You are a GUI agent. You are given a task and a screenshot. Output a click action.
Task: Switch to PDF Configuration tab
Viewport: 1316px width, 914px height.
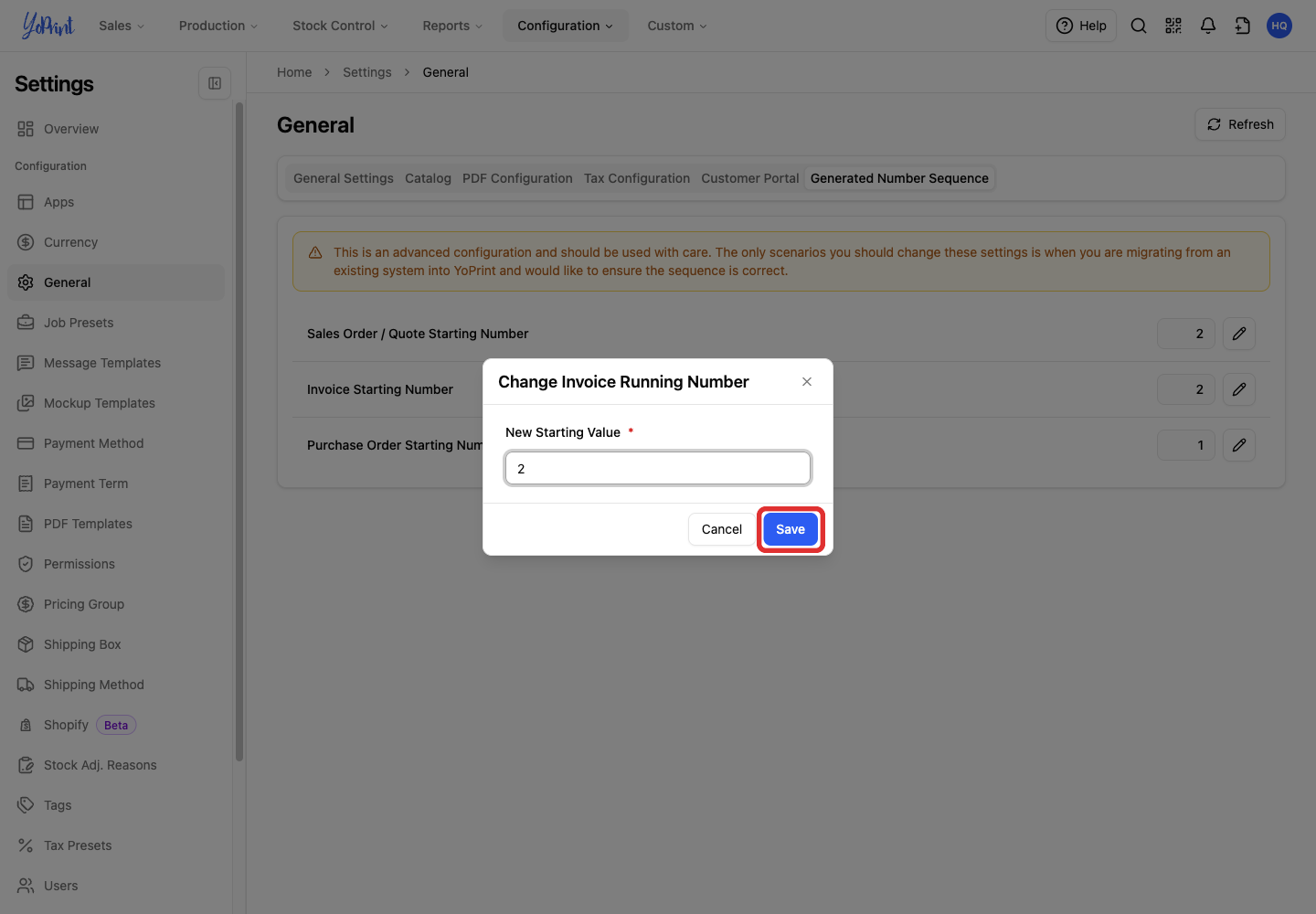(x=517, y=178)
